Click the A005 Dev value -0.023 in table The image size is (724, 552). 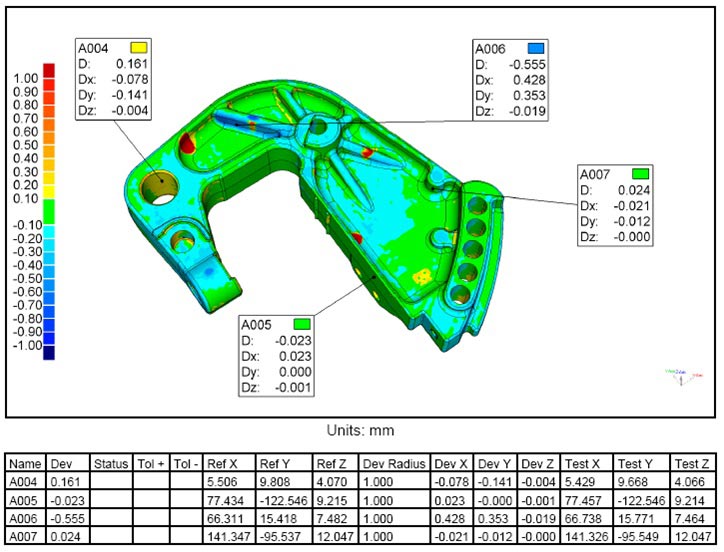point(67,498)
